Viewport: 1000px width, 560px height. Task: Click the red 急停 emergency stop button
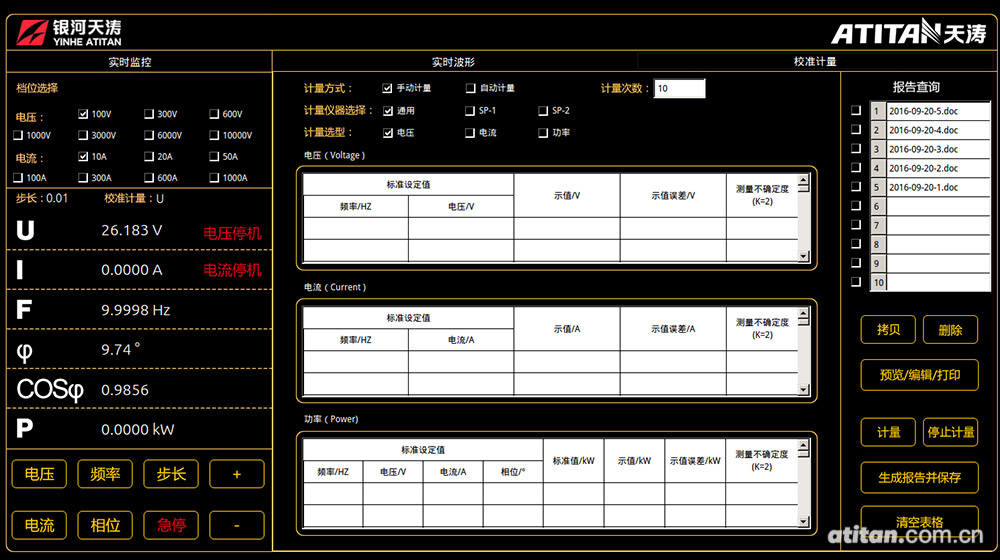pyautogui.click(x=171, y=525)
